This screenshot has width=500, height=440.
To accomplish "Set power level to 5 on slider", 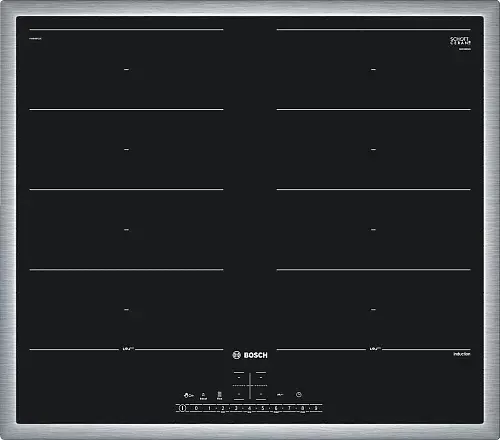I will (263, 408).
